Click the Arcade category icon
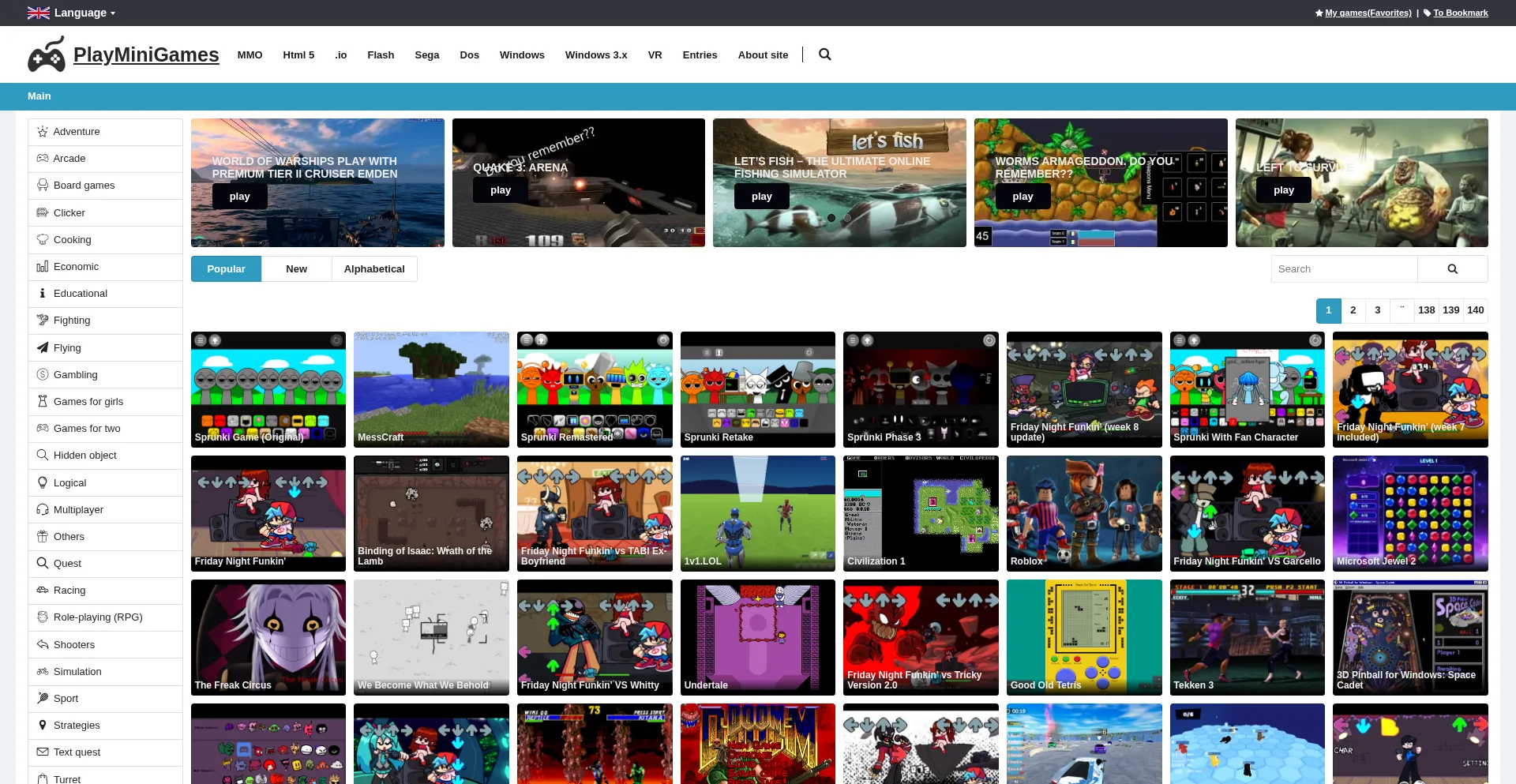Image resolution: width=1516 pixels, height=784 pixels. pos(43,159)
